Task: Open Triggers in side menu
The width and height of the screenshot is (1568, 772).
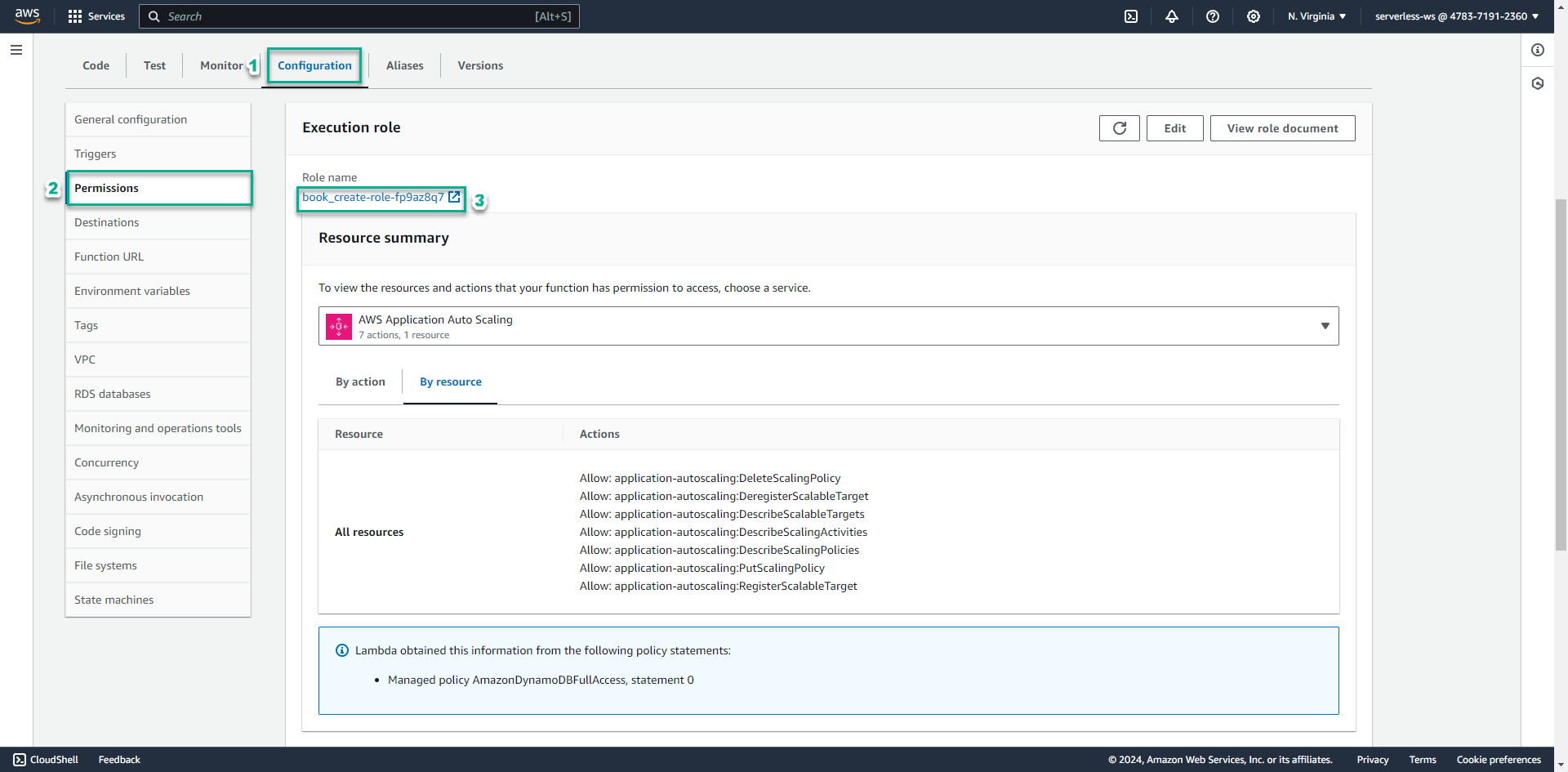Action: pyautogui.click(x=158, y=154)
